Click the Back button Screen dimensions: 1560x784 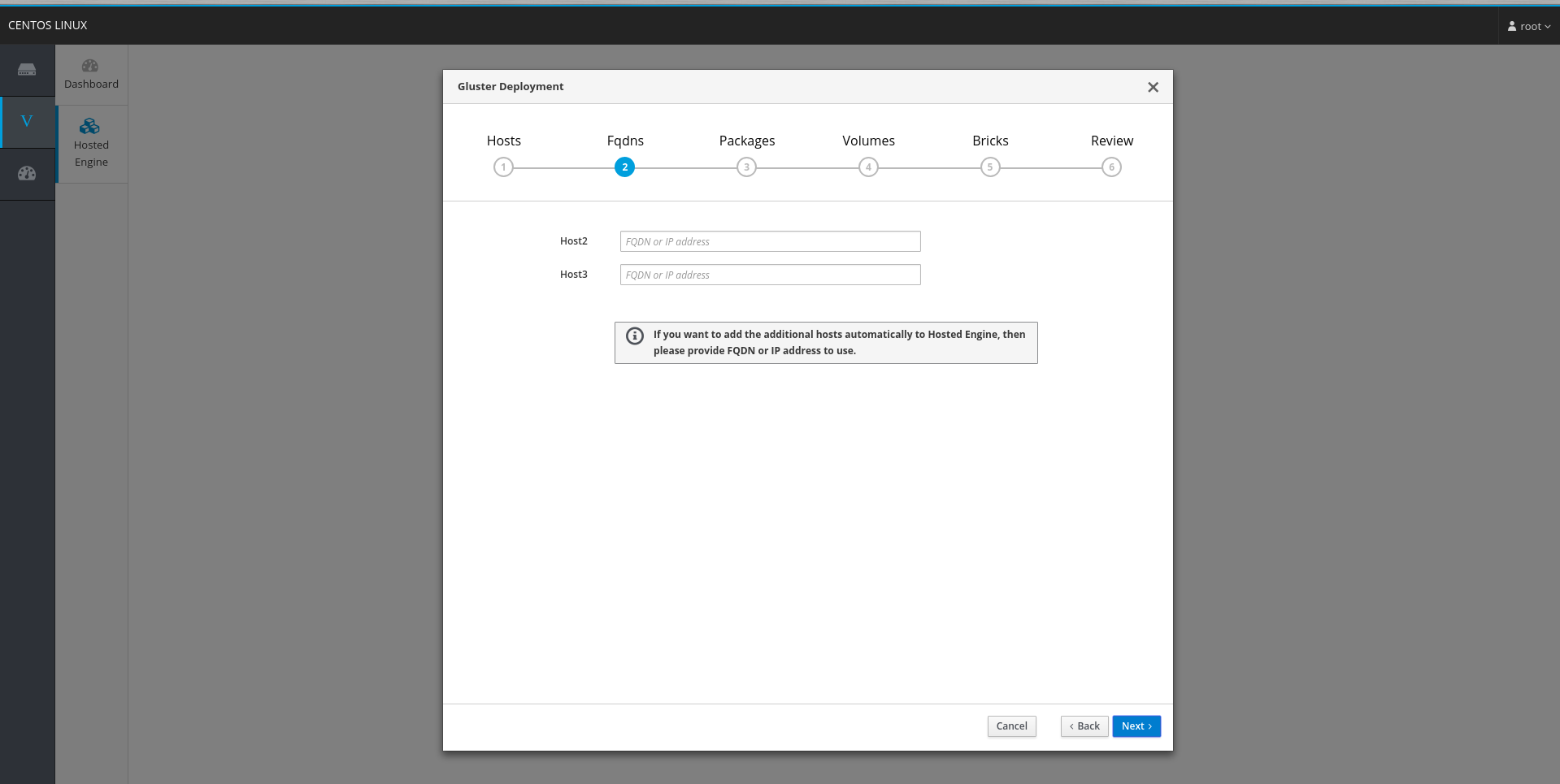tap(1084, 726)
